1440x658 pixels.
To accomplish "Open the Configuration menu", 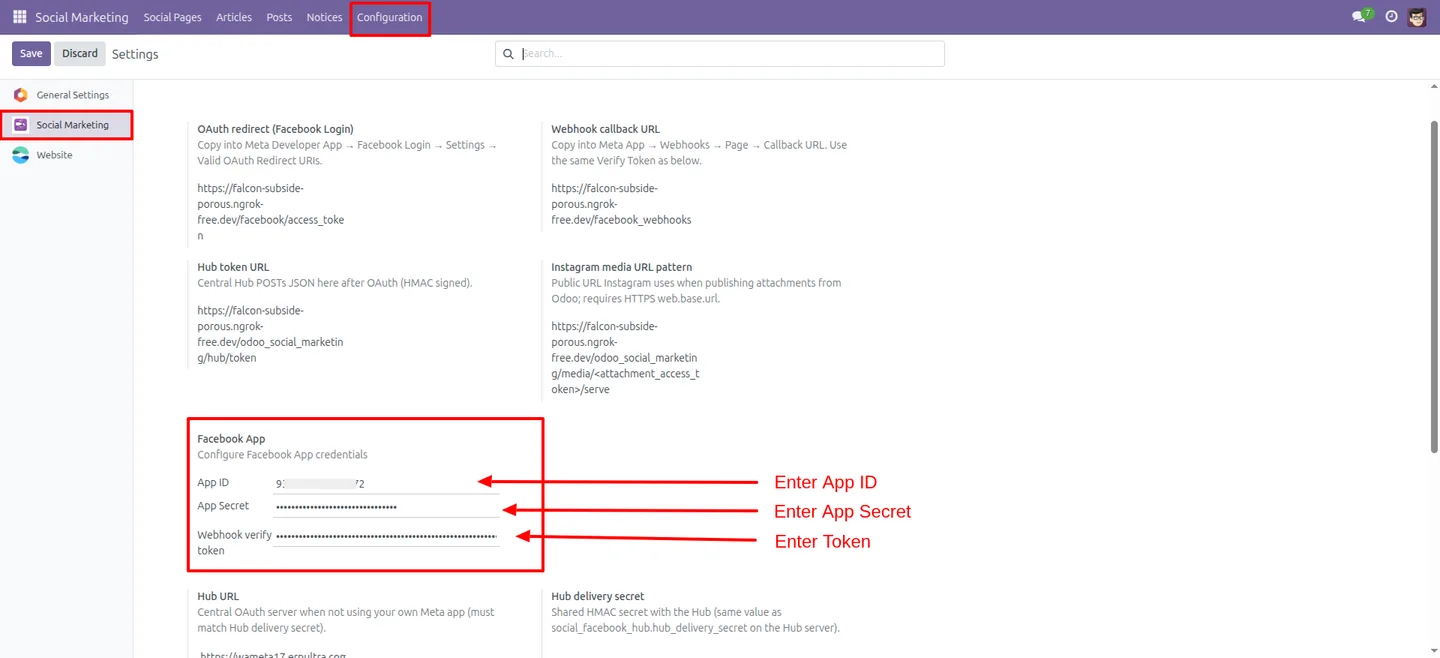I will click(390, 17).
